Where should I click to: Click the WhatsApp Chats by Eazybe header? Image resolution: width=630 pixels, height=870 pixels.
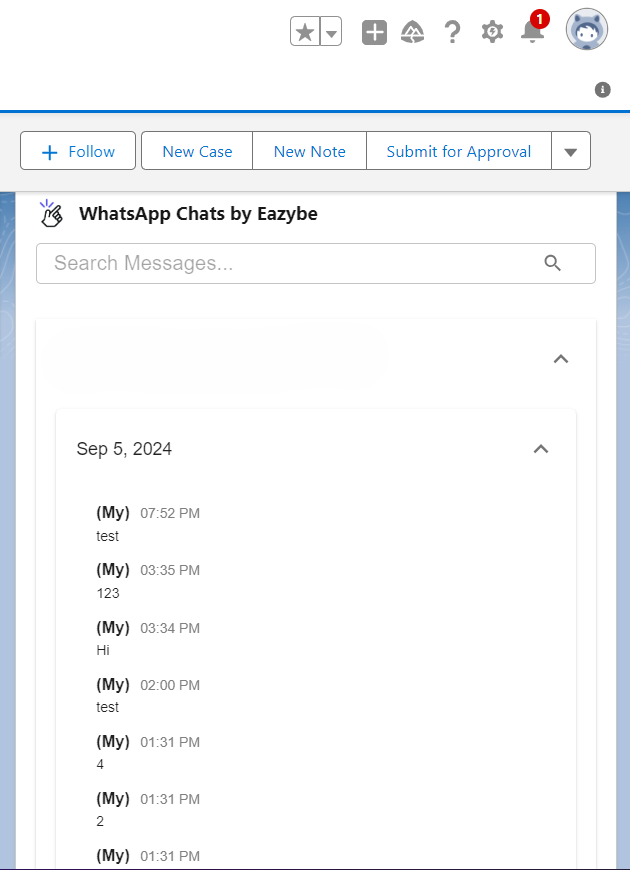click(198, 213)
